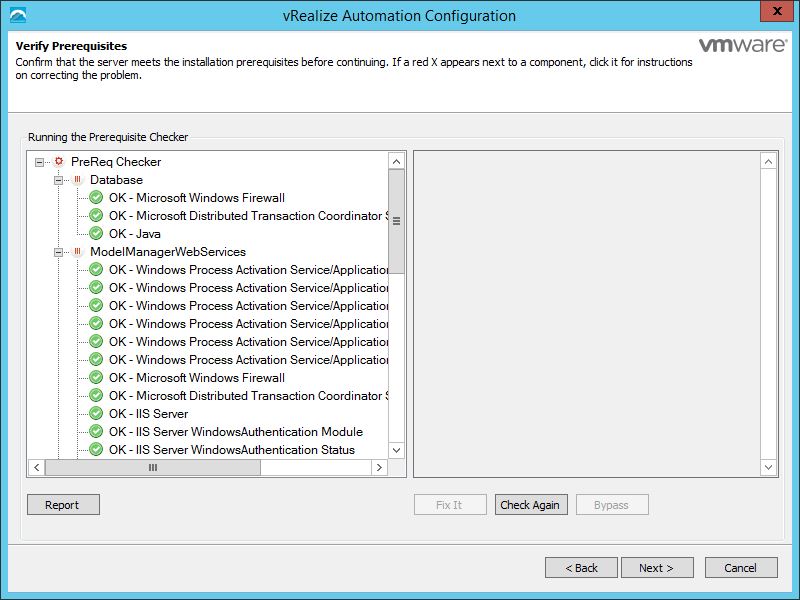Image resolution: width=800 pixels, height=600 pixels.
Task: Click tree panel vertical scrollbar down arrow
Action: click(x=396, y=450)
